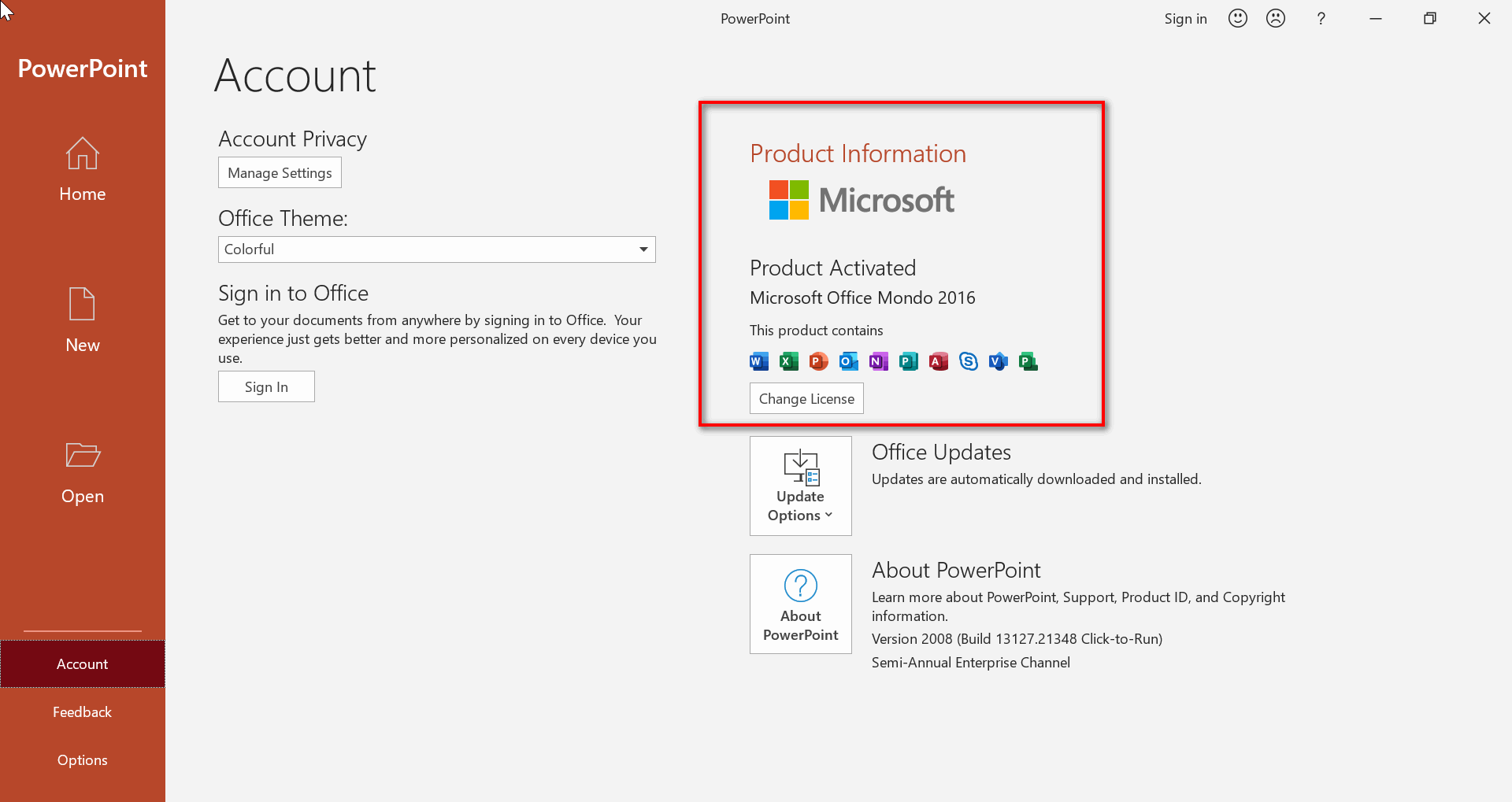The width and height of the screenshot is (1512, 802).
Task: Click the Visio product icon
Action: tap(999, 361)
